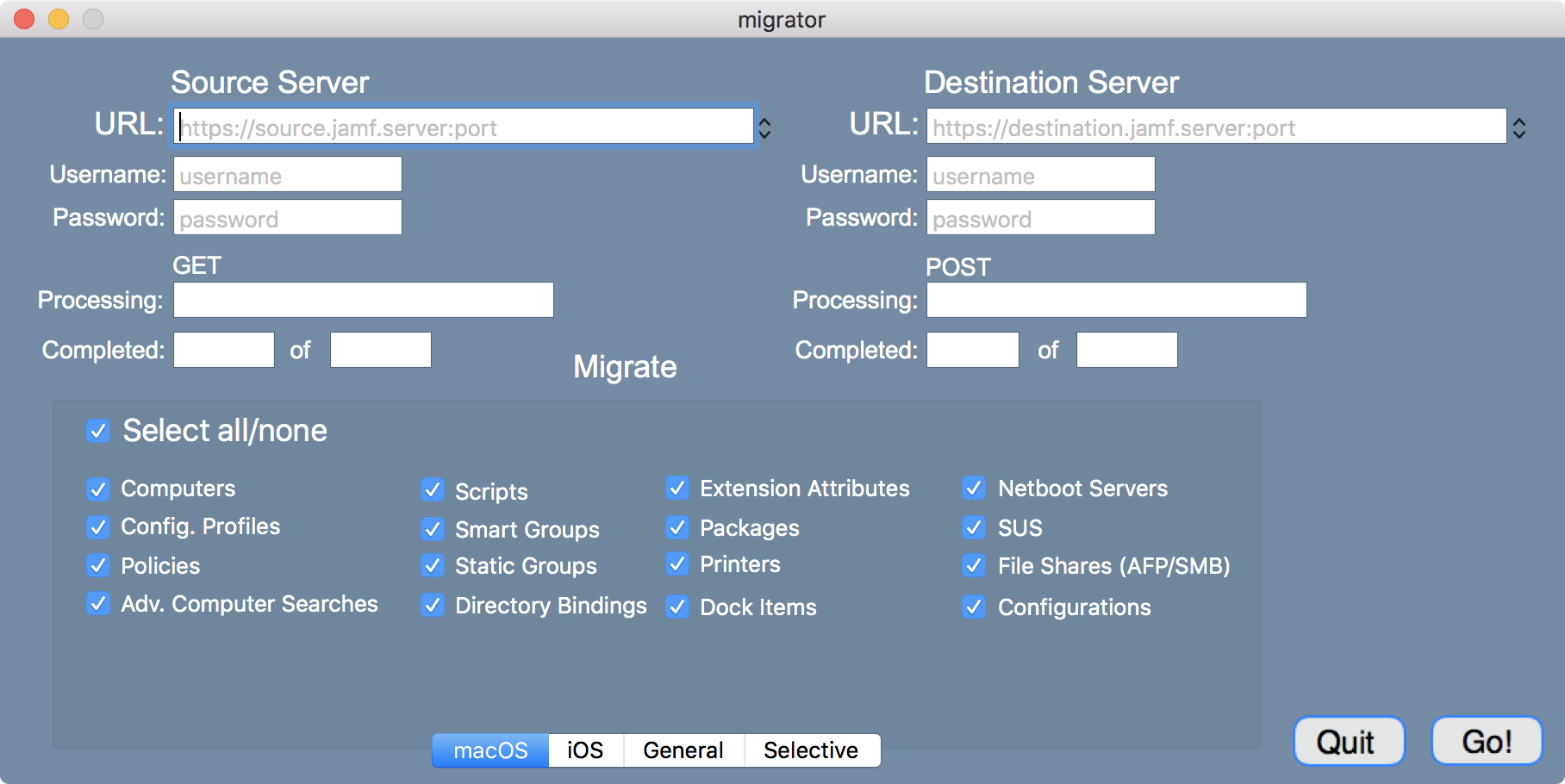Image resolution: width=1565 pixels, height=784 pixels.
Task: Switch to the iOS tab
Action: [585, 750]
